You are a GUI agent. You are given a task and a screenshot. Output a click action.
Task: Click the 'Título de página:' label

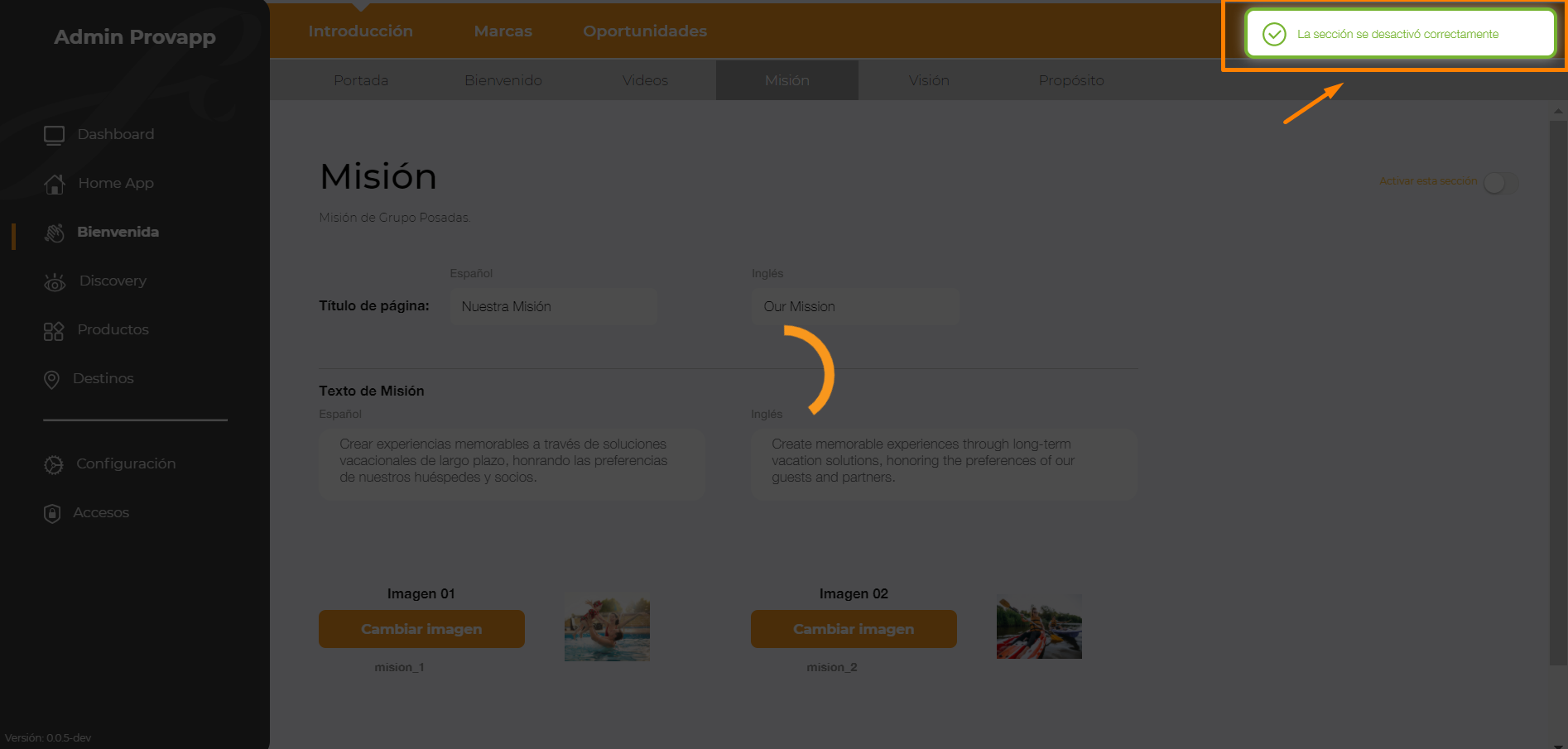(x=374, y=305)
